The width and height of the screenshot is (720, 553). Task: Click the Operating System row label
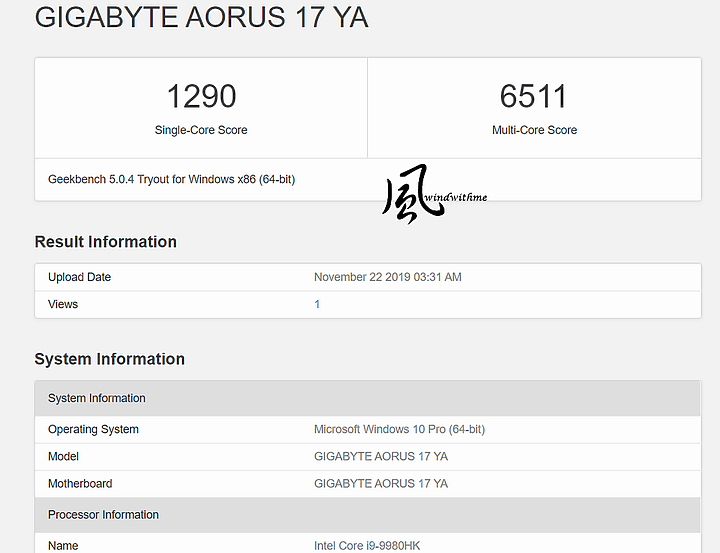(x=93, y=429)
